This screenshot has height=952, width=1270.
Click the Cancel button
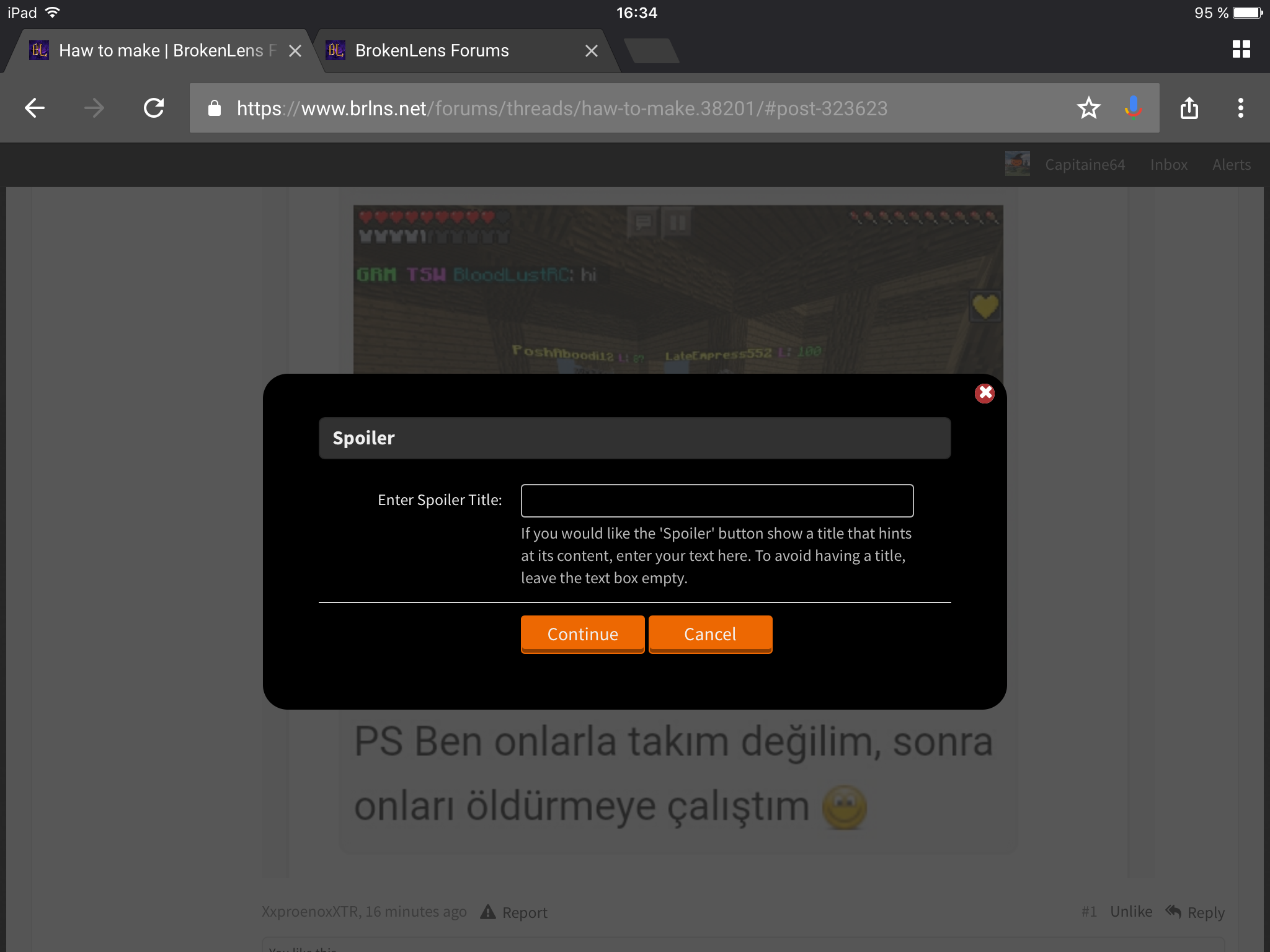(x=710, y=634)
